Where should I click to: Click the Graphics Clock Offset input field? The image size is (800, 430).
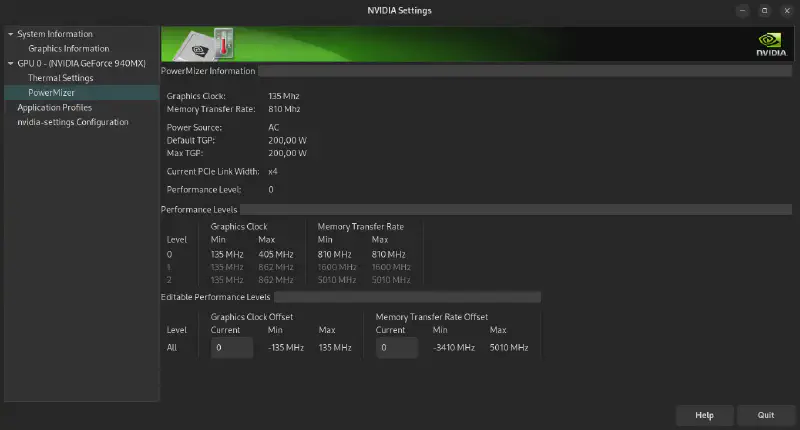point(231,348)
